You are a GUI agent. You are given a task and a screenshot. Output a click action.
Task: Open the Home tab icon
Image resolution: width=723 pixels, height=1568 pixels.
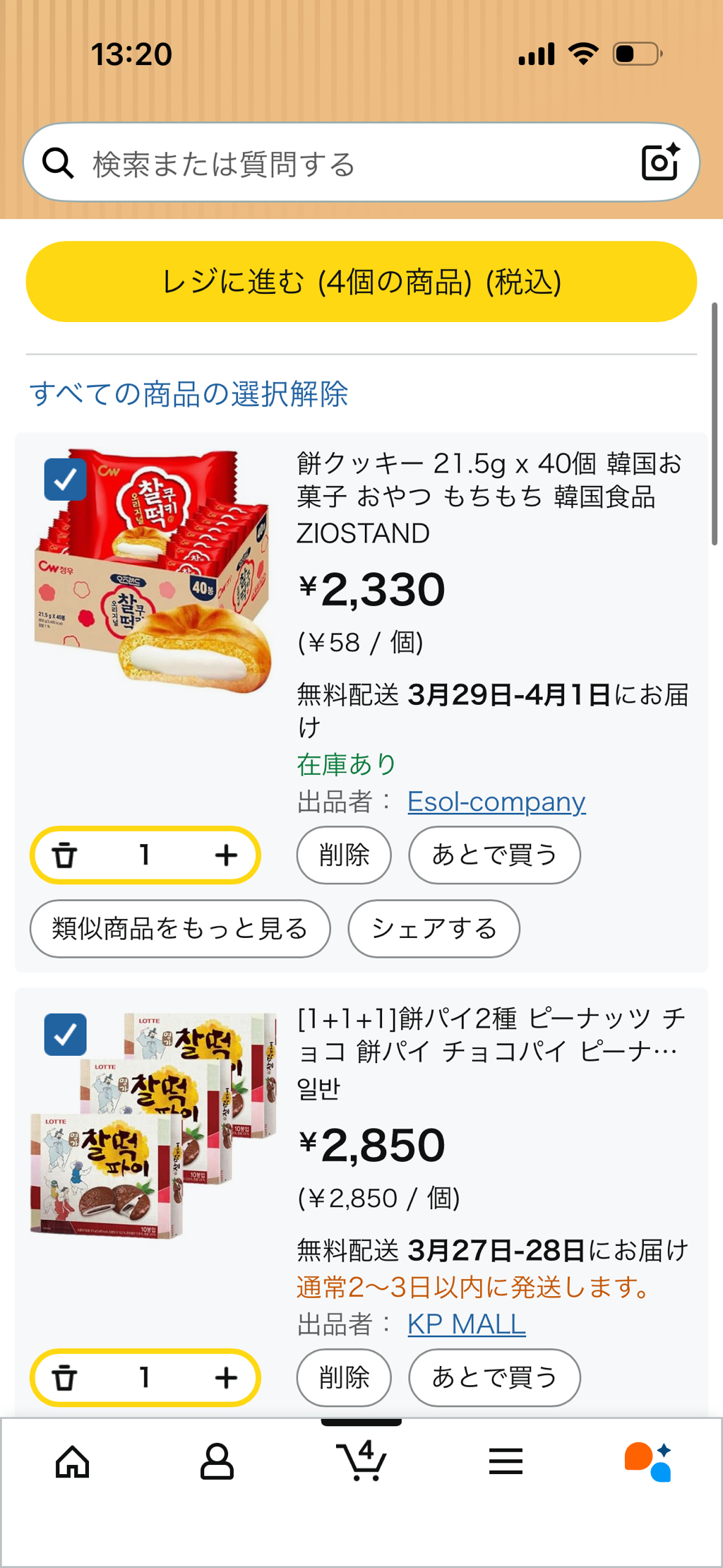pos(73,1461)
